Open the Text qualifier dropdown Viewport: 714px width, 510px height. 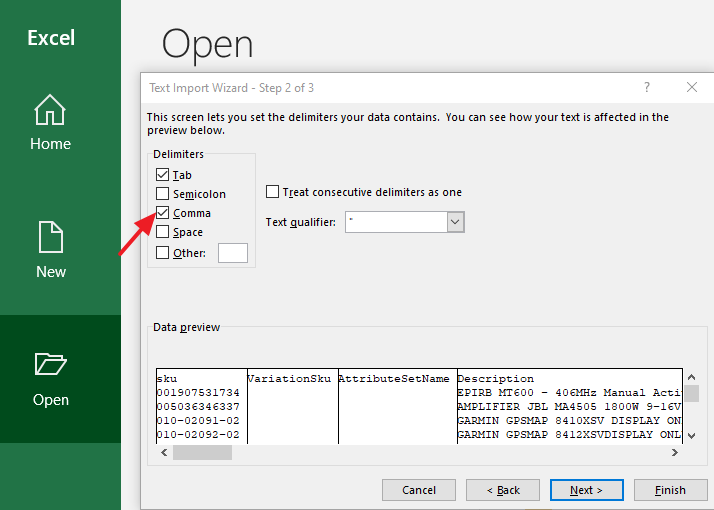[x=455, y=222]
